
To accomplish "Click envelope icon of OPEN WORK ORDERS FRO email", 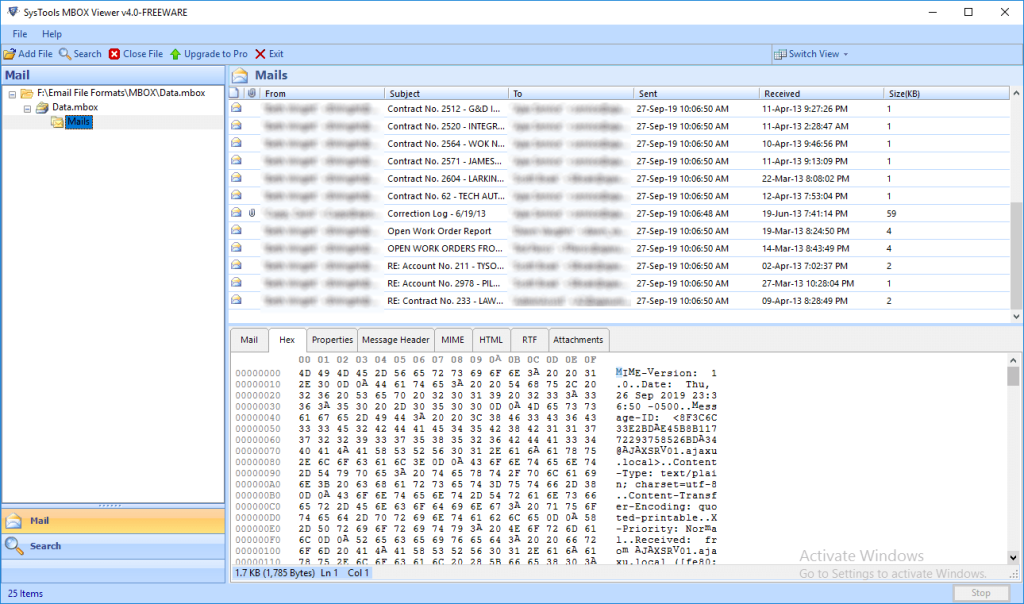I will tap(236, 248).
